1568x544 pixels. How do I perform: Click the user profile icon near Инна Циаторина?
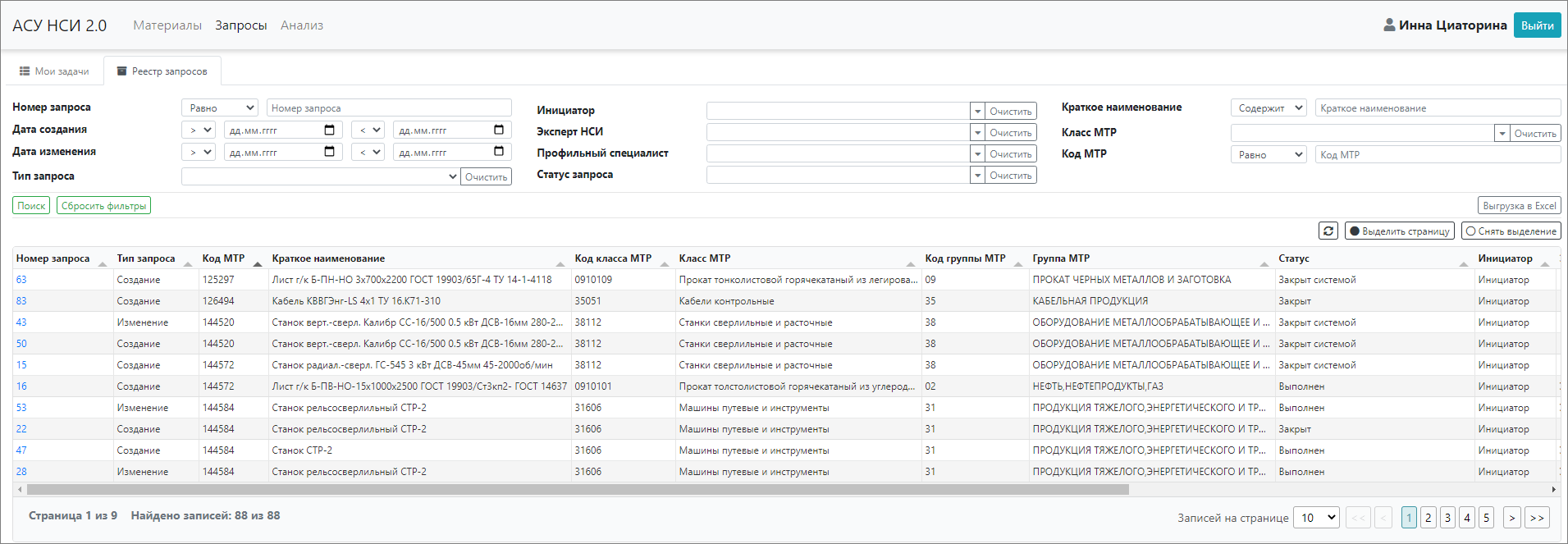pos(1388,25)
